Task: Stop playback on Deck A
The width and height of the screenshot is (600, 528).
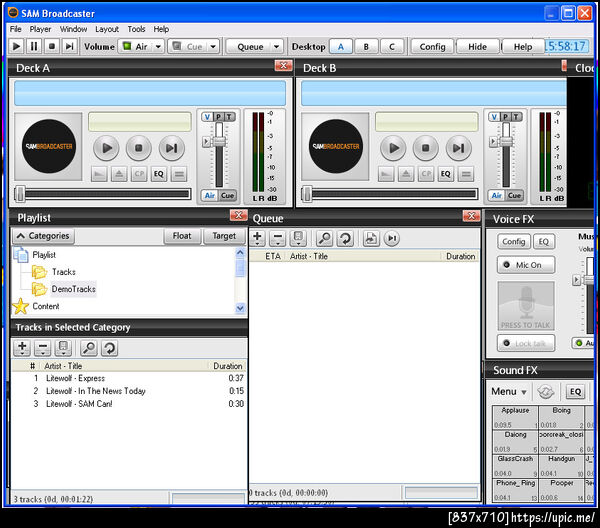Action: [139, 148]
